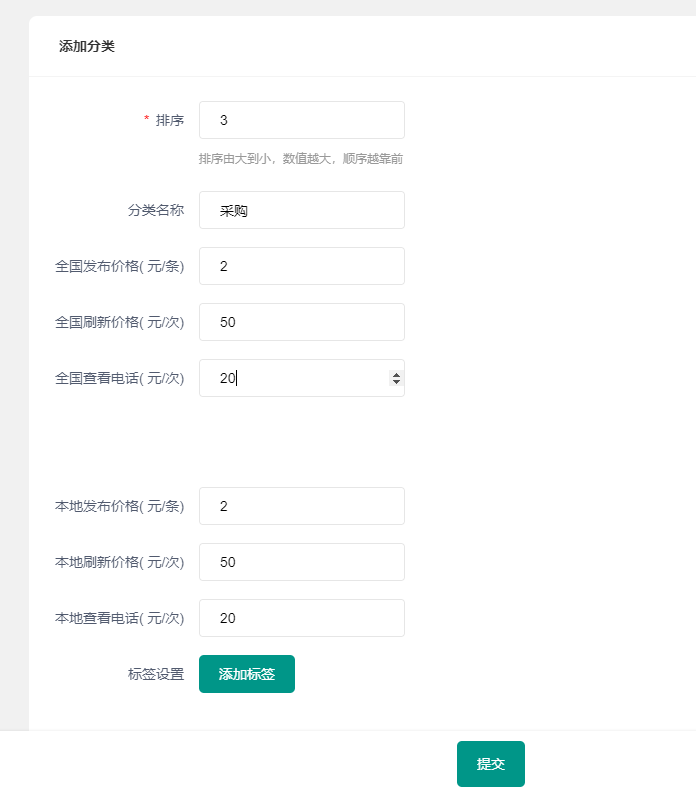Screen dimensions: 696x793
Task: Click the 标签设置 label
Action: coord(156,674)
